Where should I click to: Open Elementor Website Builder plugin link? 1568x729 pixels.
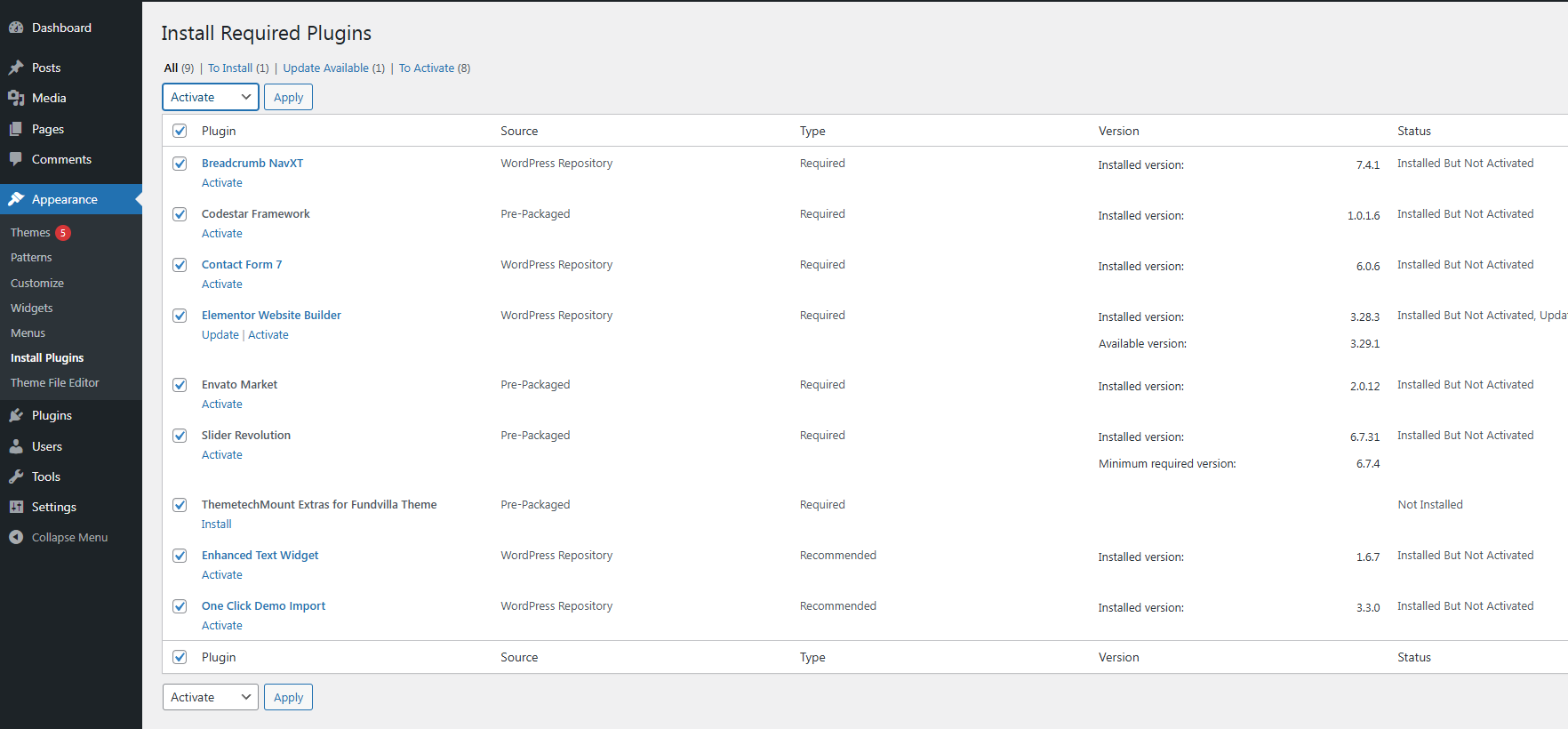coord(271,315)
